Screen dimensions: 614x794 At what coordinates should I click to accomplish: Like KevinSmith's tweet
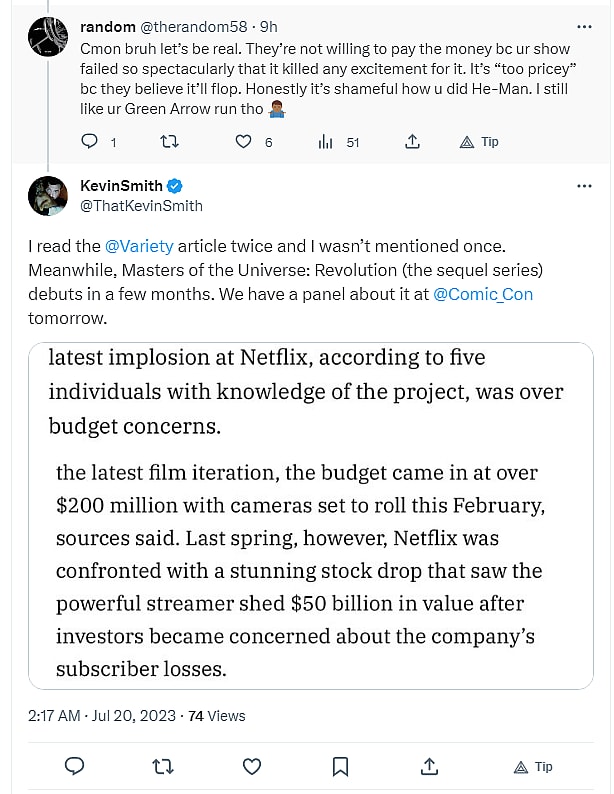pyautogui.click(x=252, y=767)
